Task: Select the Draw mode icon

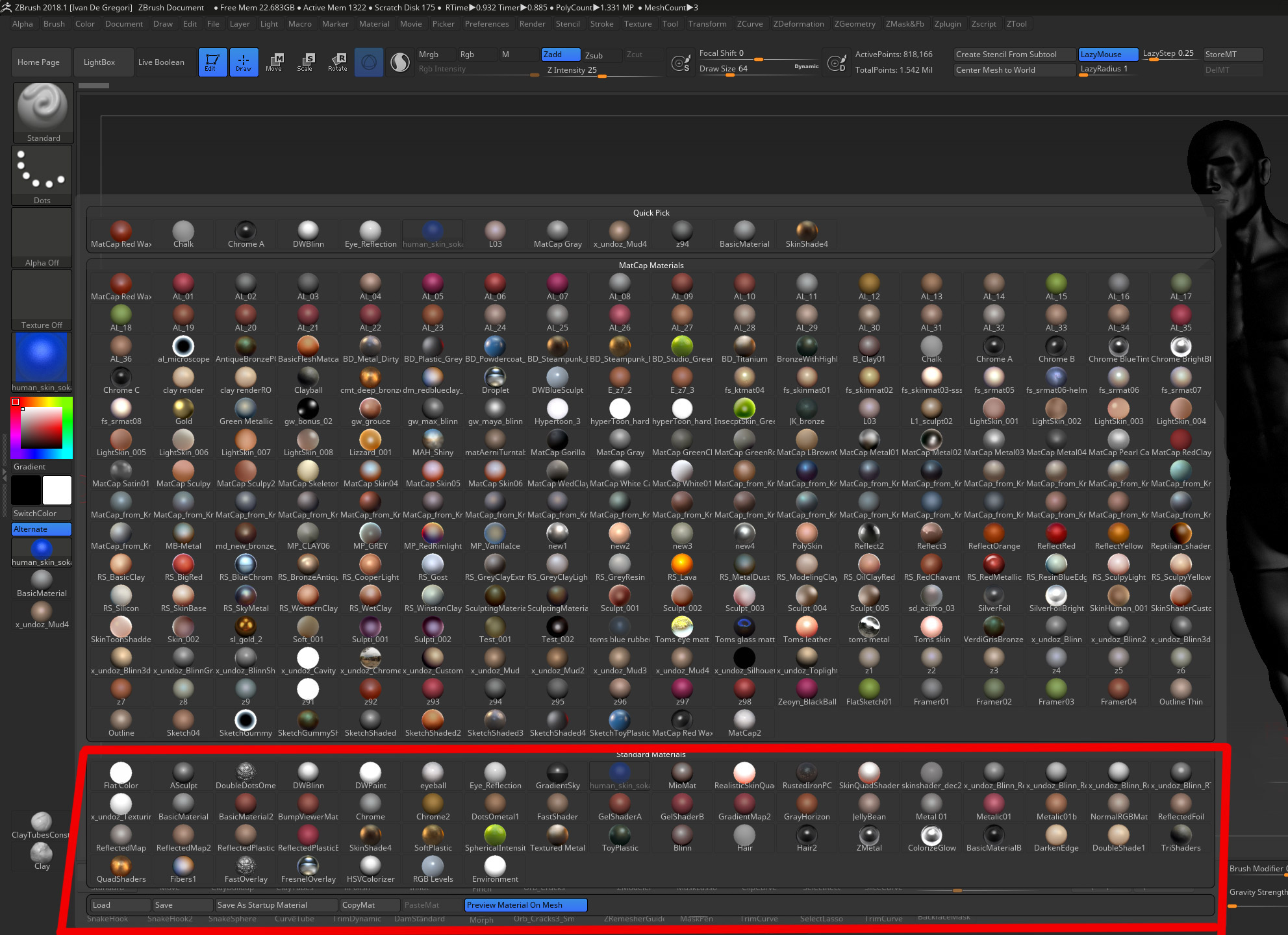Action: (x=244, y=62)
